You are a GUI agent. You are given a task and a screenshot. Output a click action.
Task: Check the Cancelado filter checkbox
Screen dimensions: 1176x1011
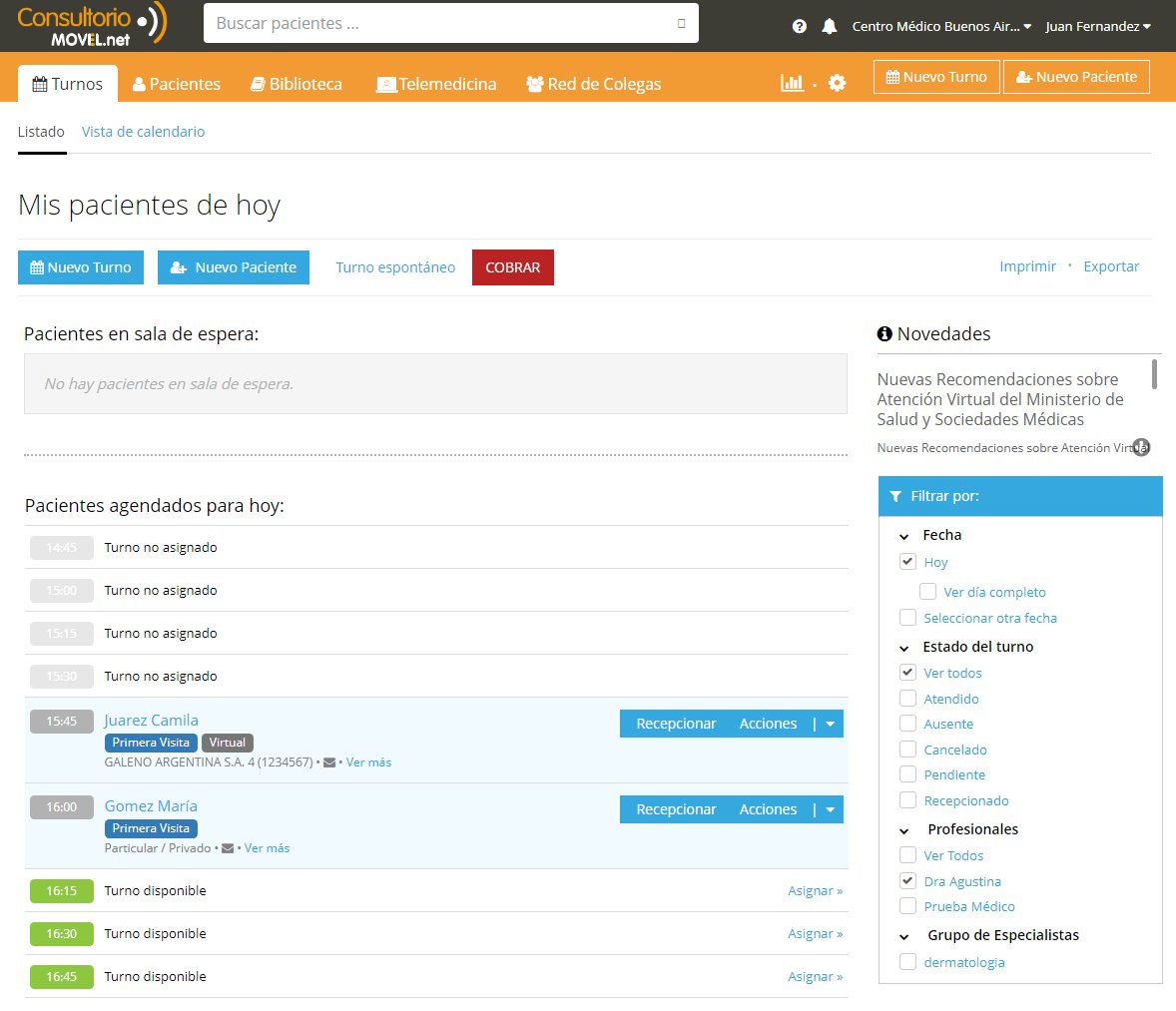pyautogui.click(x=907, y=750)
